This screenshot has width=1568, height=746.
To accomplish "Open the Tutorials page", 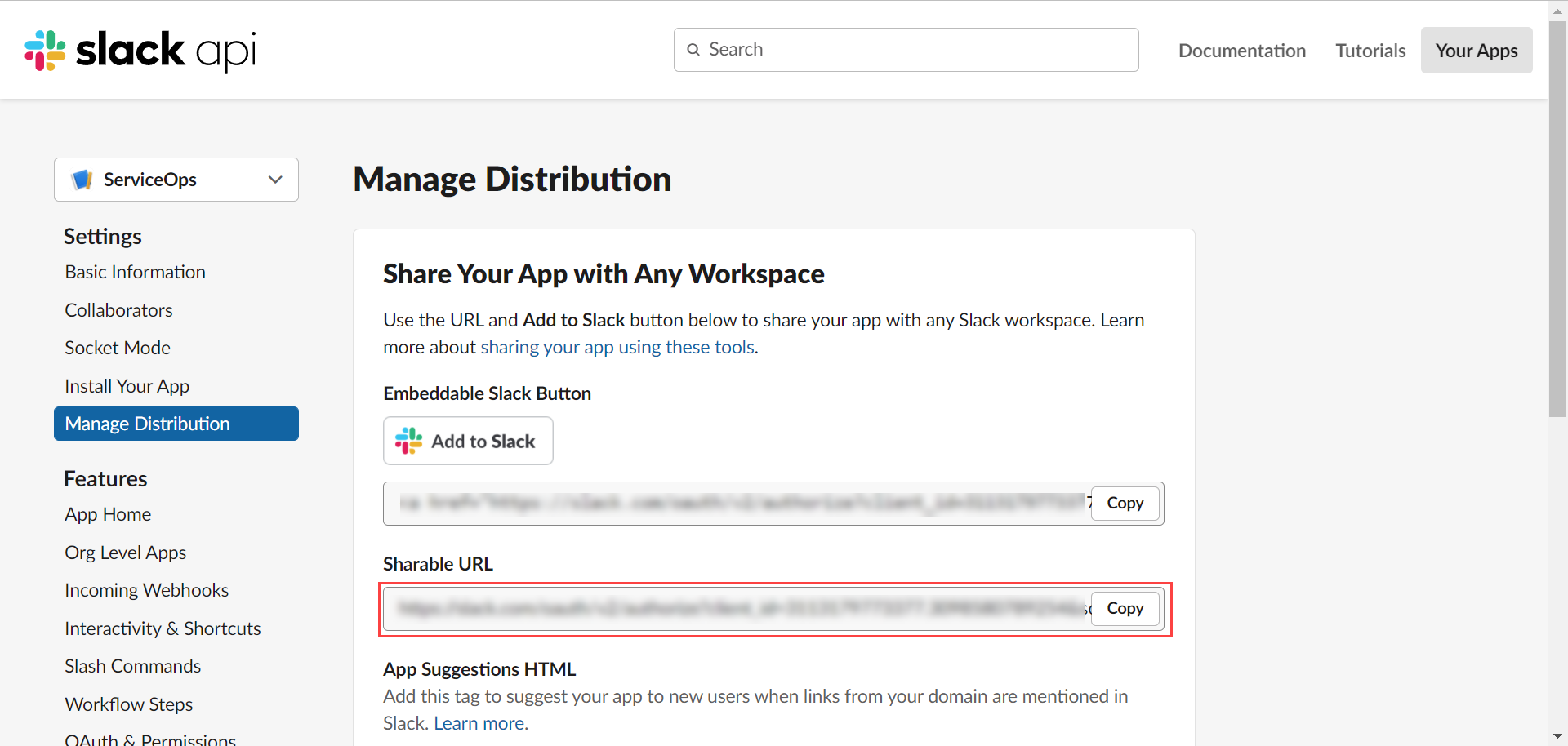I will (1370, 51).
